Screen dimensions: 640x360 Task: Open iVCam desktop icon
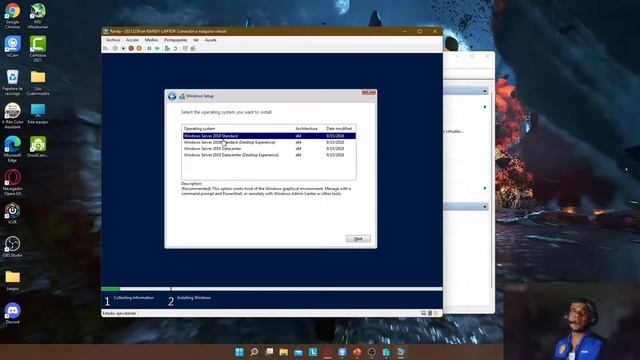[x=12, y=46]
